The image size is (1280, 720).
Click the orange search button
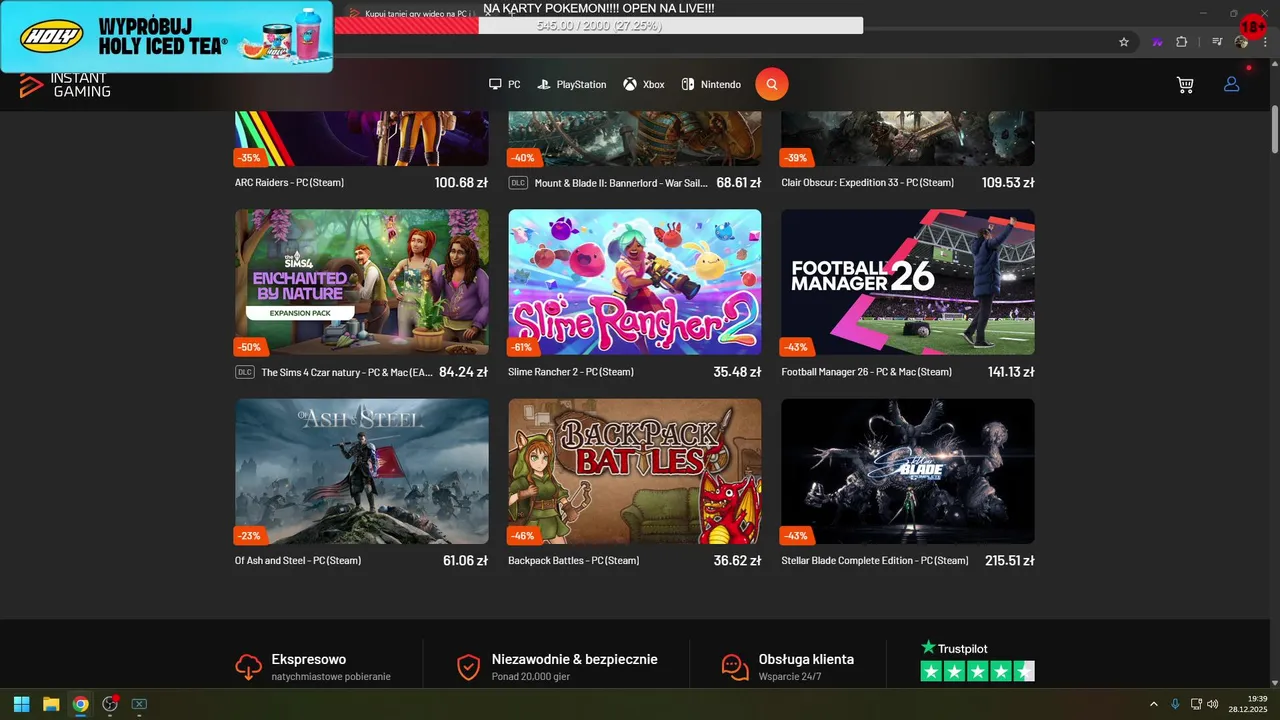[771, 84]
